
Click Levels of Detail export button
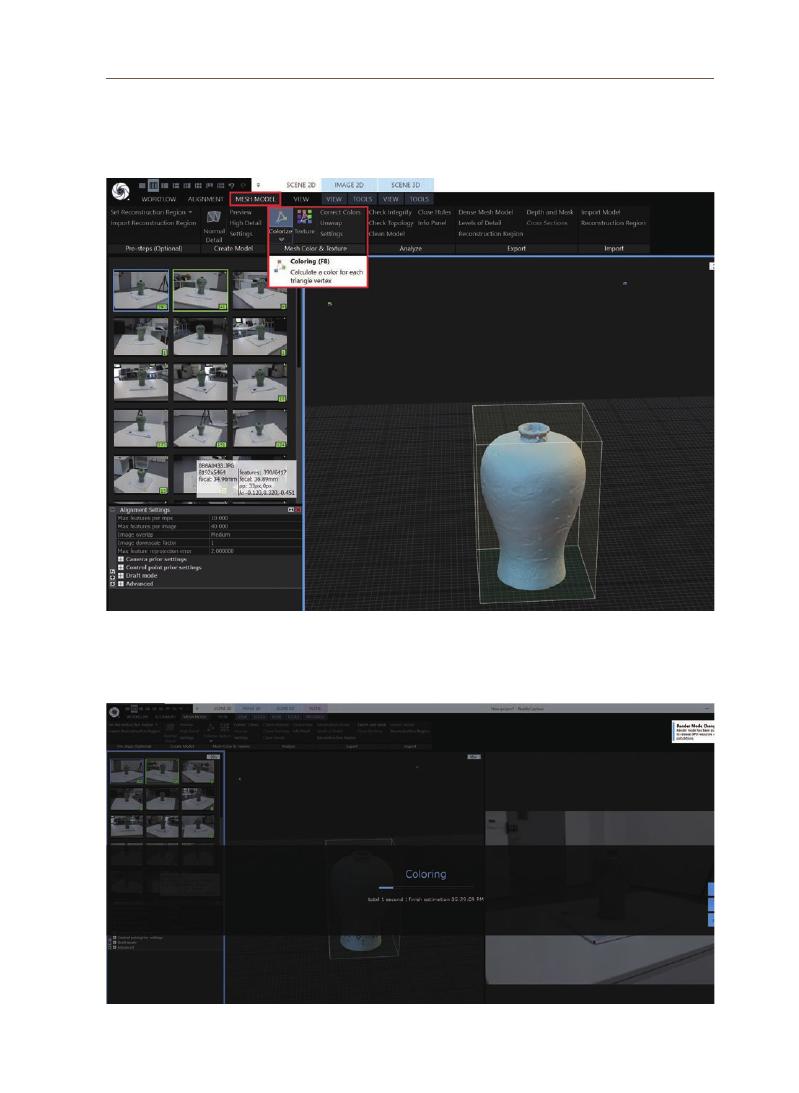tap(480, 223)
